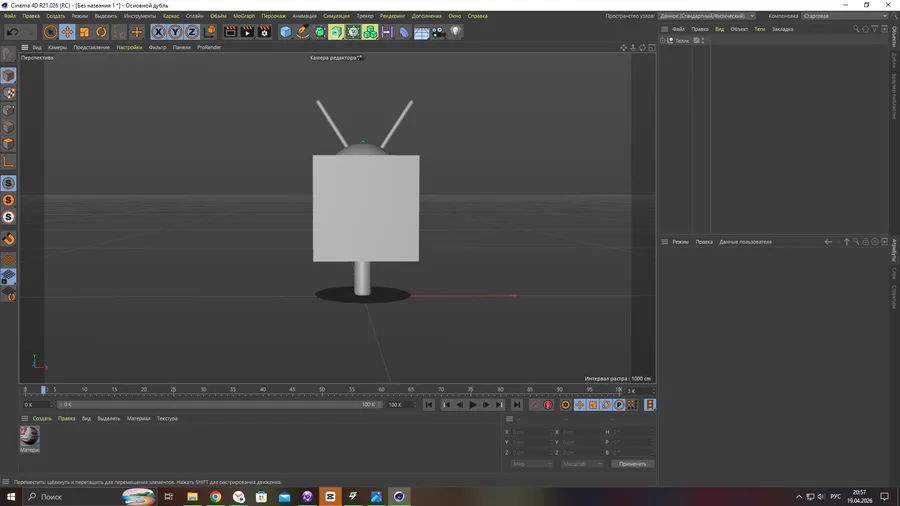Click the Undo arrow icon

[x=13, y=32]
